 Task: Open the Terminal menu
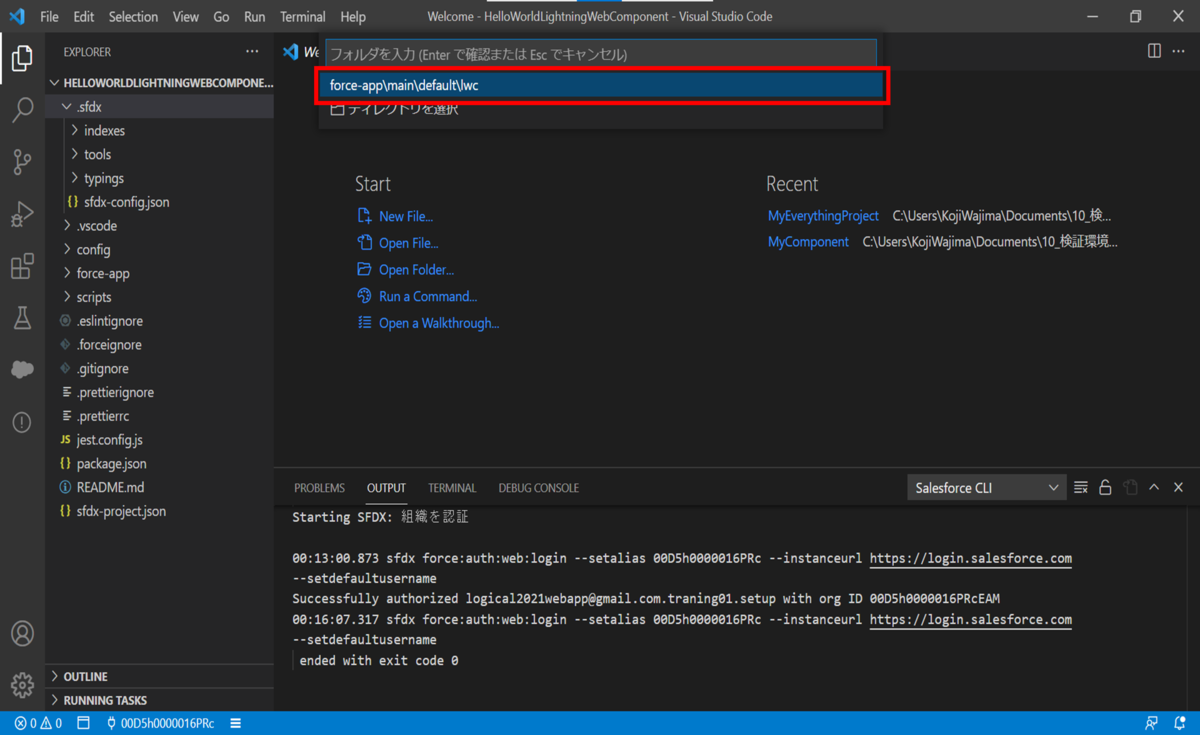click(303, 17)
